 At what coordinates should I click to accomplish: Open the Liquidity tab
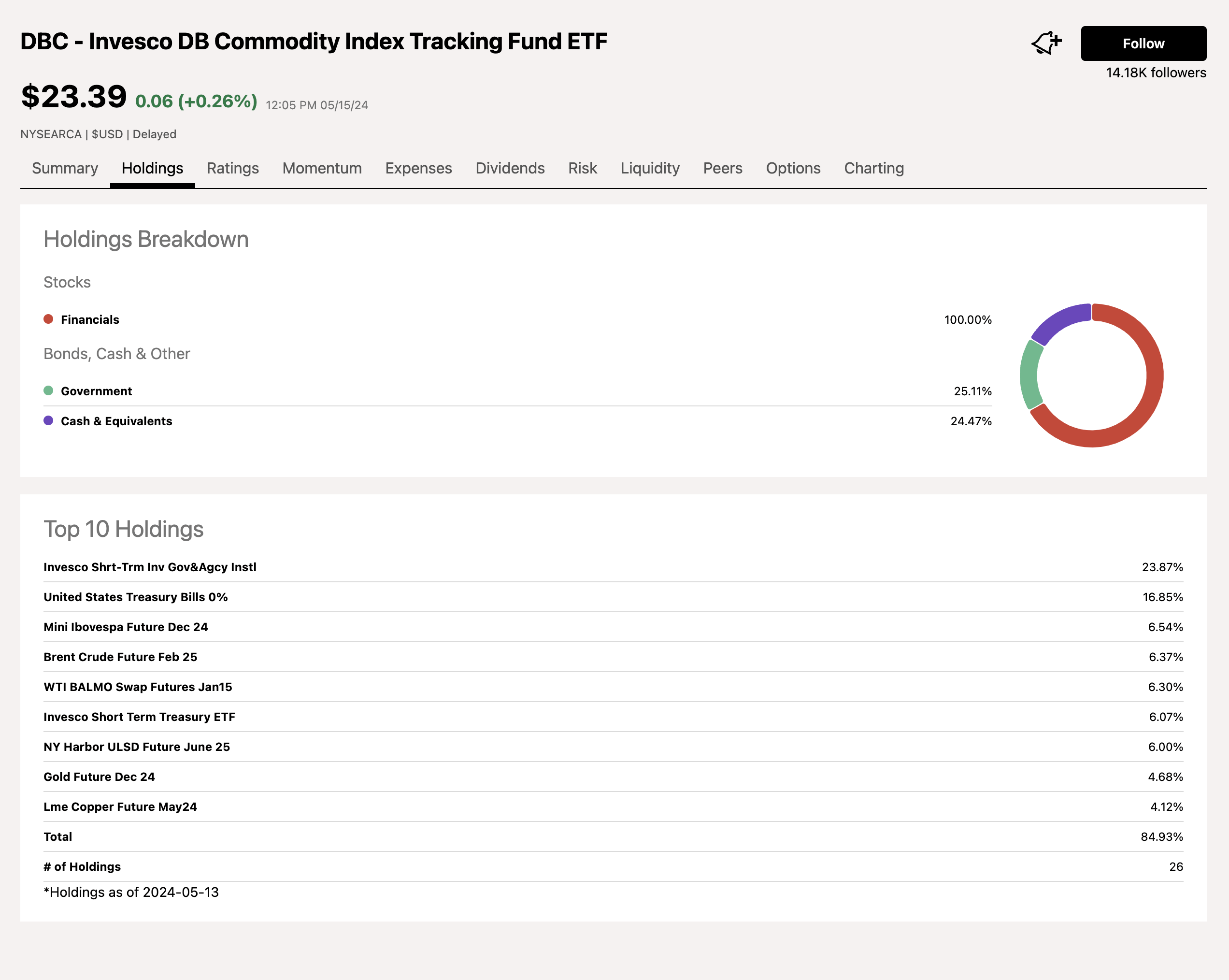click(x=650, y=168)
